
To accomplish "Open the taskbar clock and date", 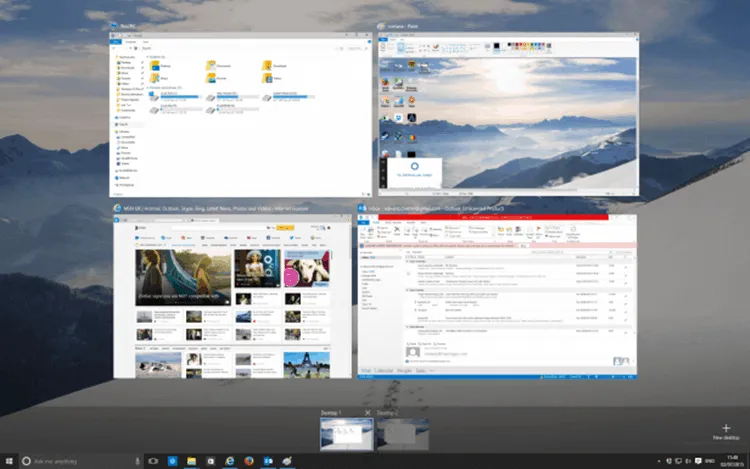I will click(x=732, y=461).
